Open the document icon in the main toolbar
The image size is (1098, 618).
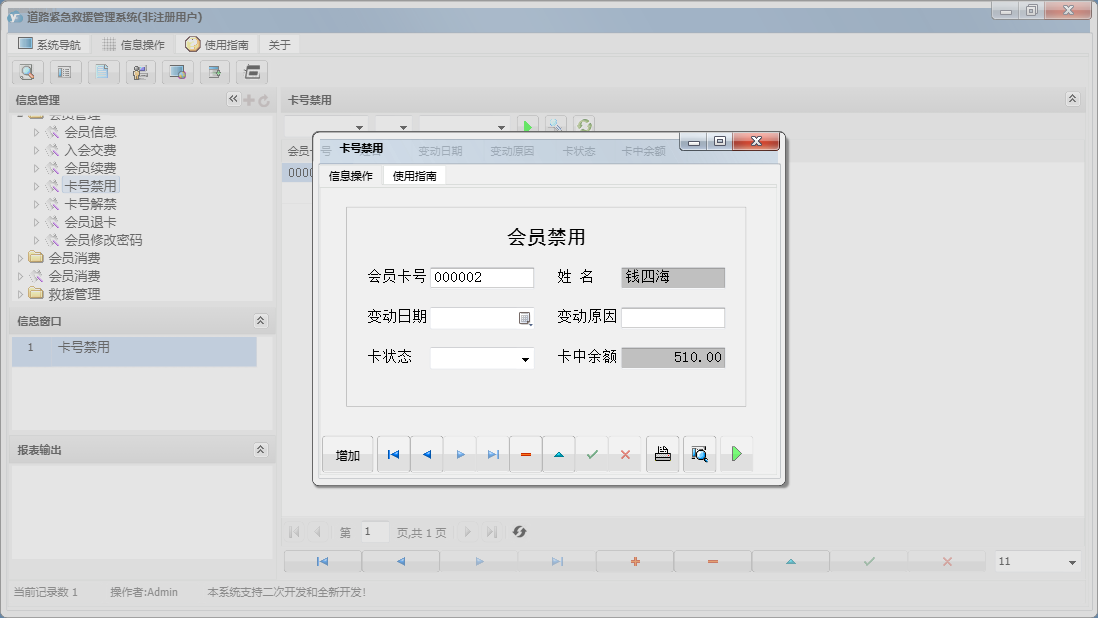pos(102,72)
